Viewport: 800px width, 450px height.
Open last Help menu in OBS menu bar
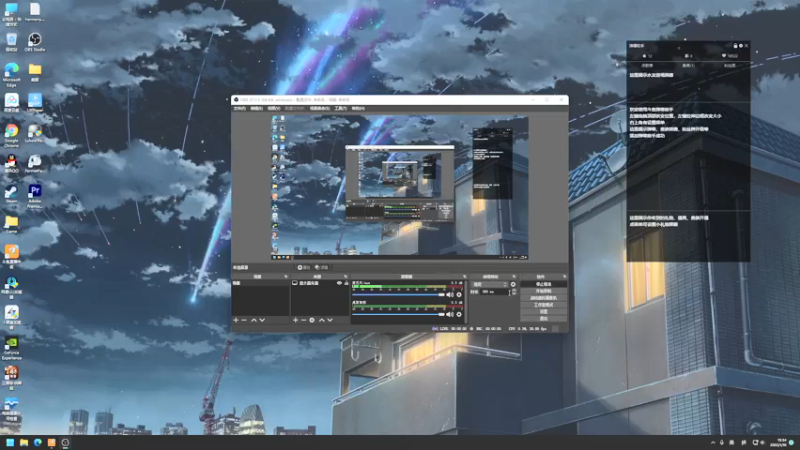coord(358,108)
